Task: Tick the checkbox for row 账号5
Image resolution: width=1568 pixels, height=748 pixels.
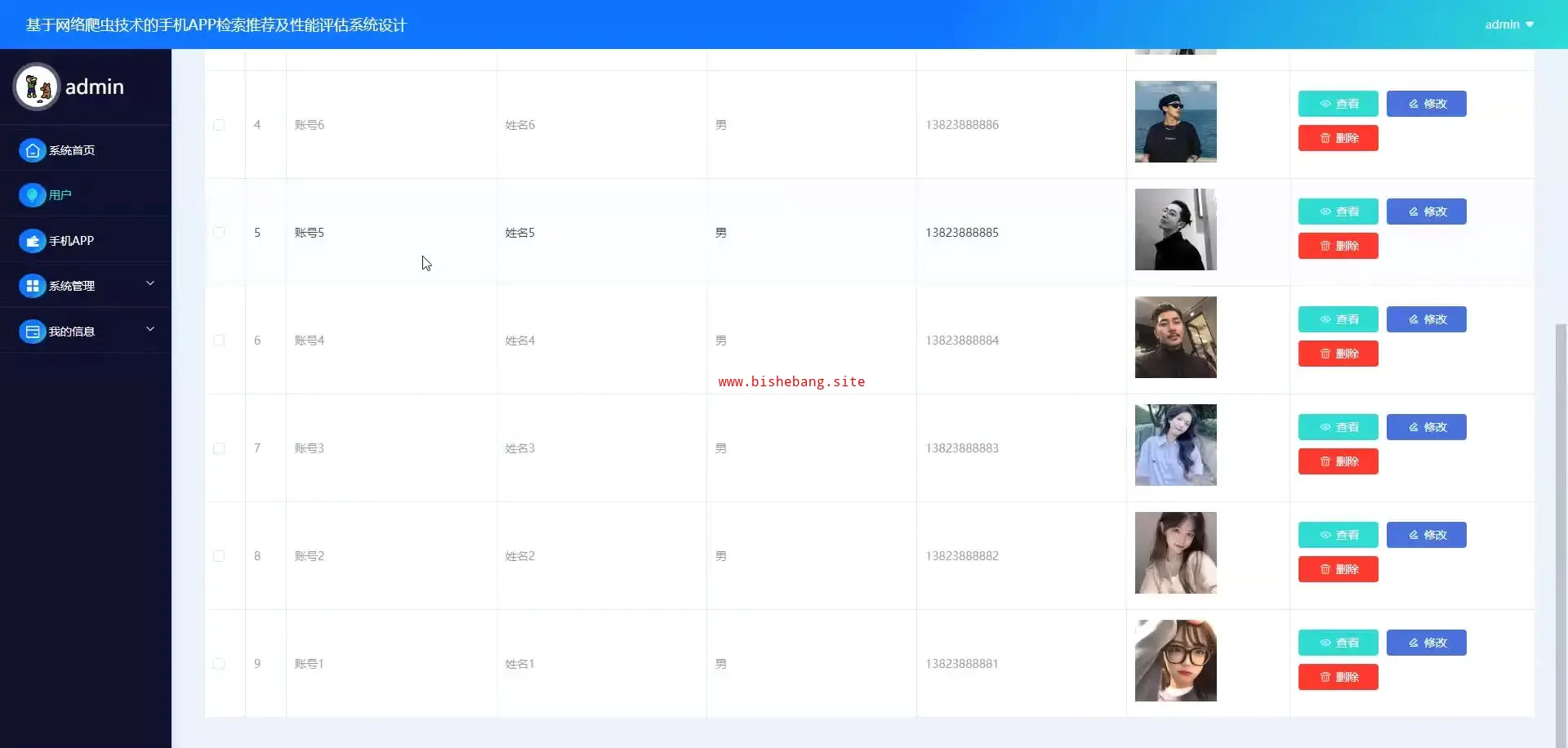Action: coord(219,233)
